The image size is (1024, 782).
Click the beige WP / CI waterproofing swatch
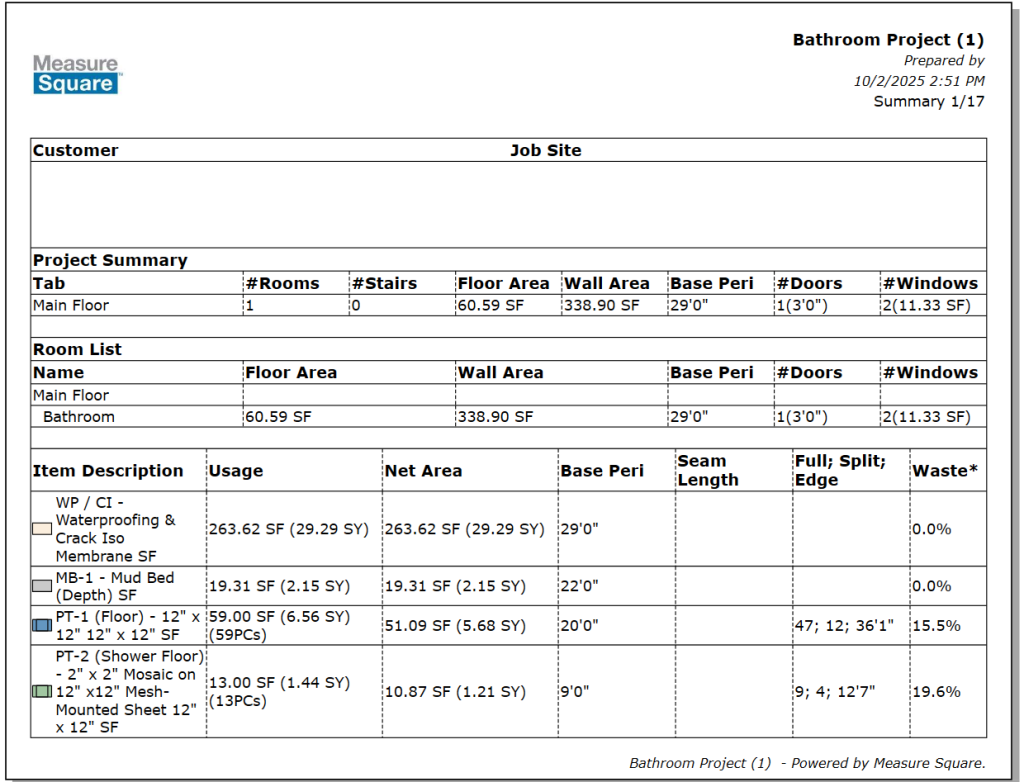(41, 529)
